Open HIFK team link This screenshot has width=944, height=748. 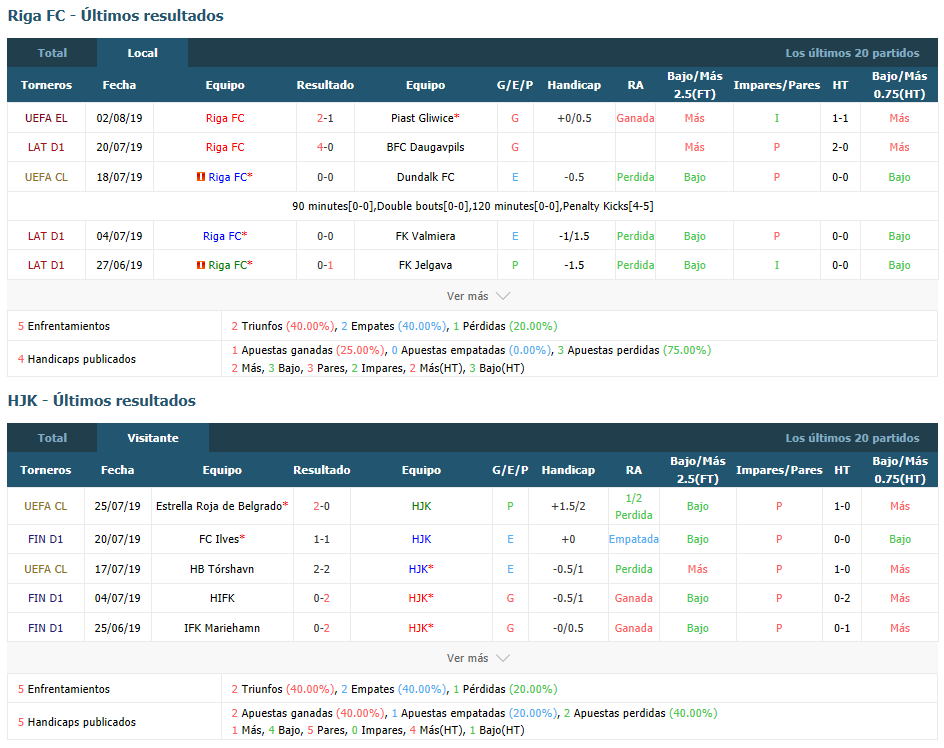point(222,598)
